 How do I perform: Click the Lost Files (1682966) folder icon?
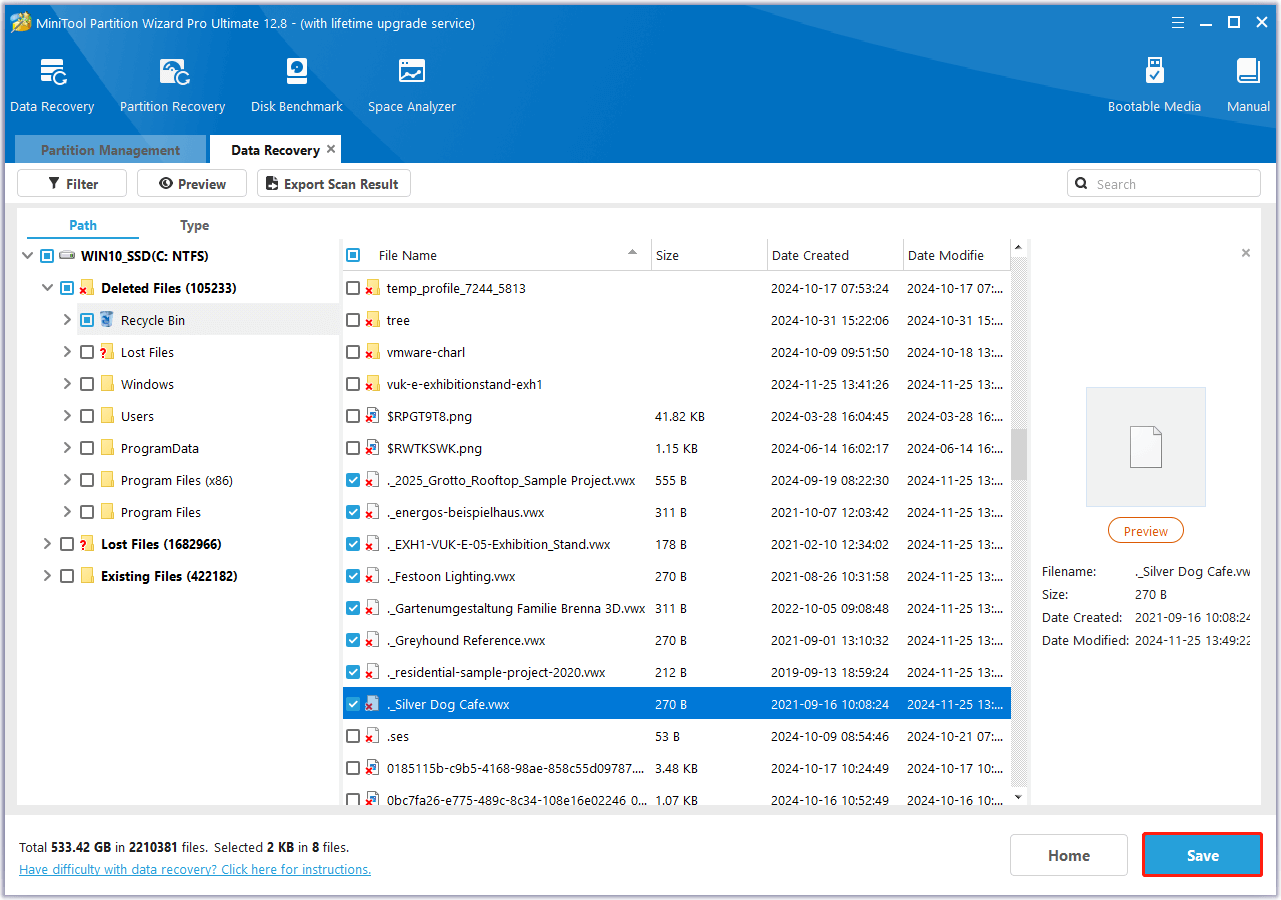pyautogui.click(x=87, y=544)
